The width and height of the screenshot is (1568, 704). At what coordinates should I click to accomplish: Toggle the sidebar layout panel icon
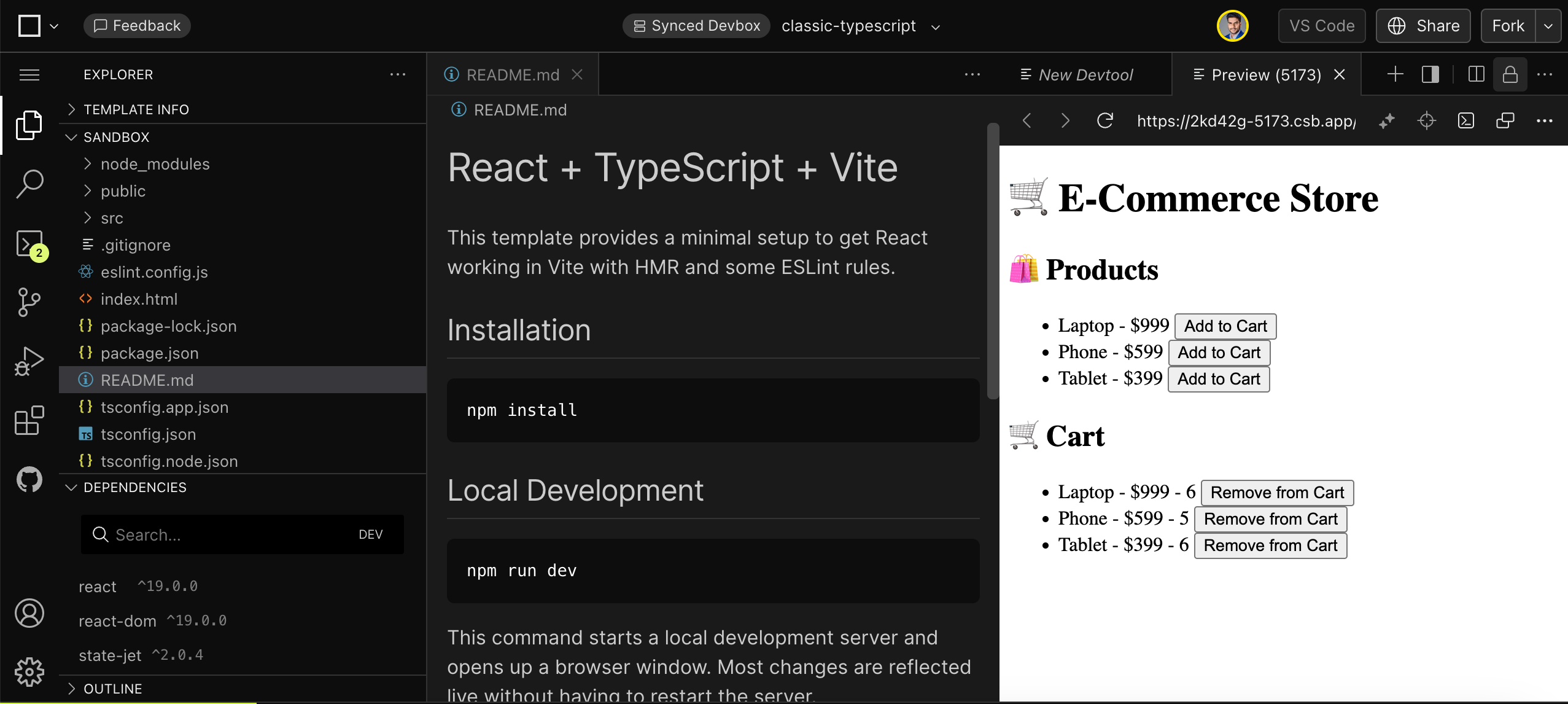click(x=1430, y=74)
